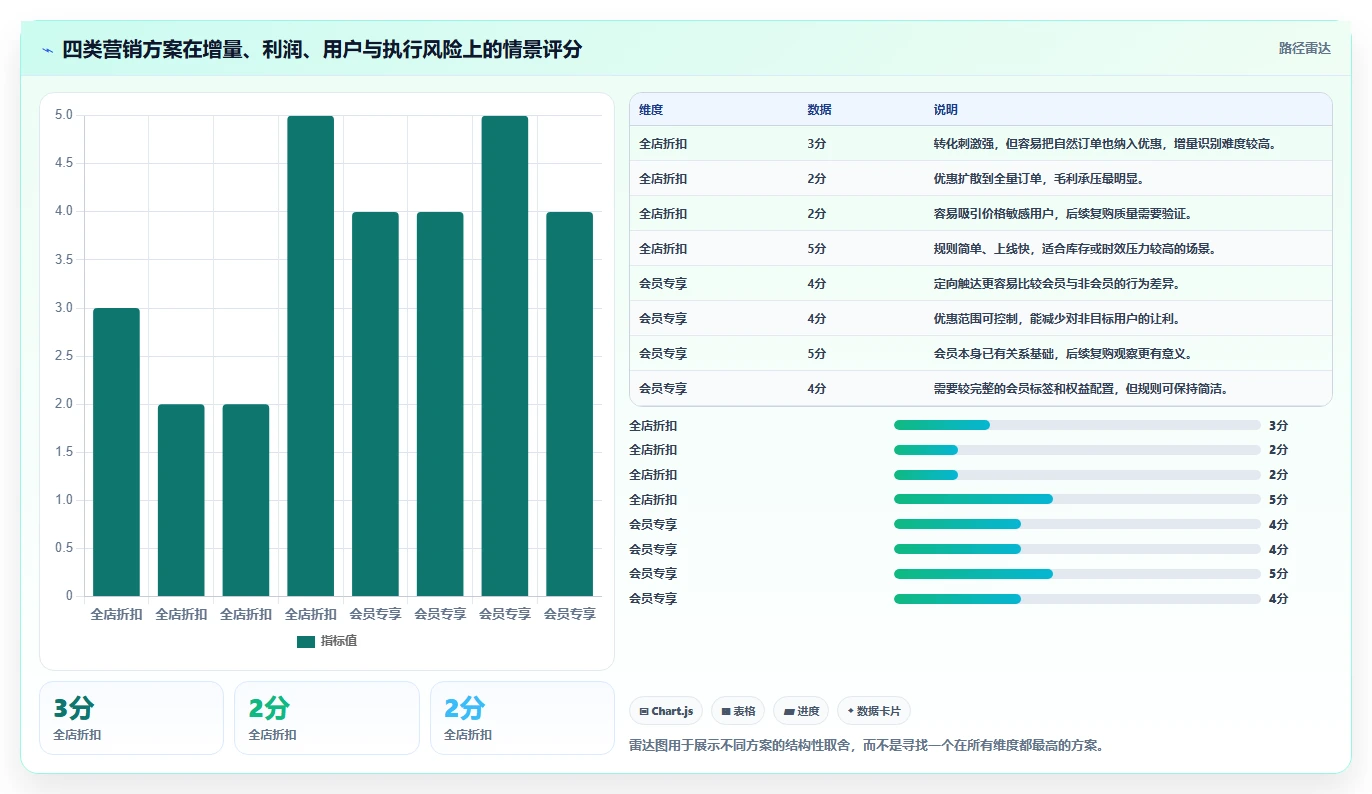1372x794 pixels.
Task: Click the 进度 chip
Action: pyautogui.click(x=801, y=711)
